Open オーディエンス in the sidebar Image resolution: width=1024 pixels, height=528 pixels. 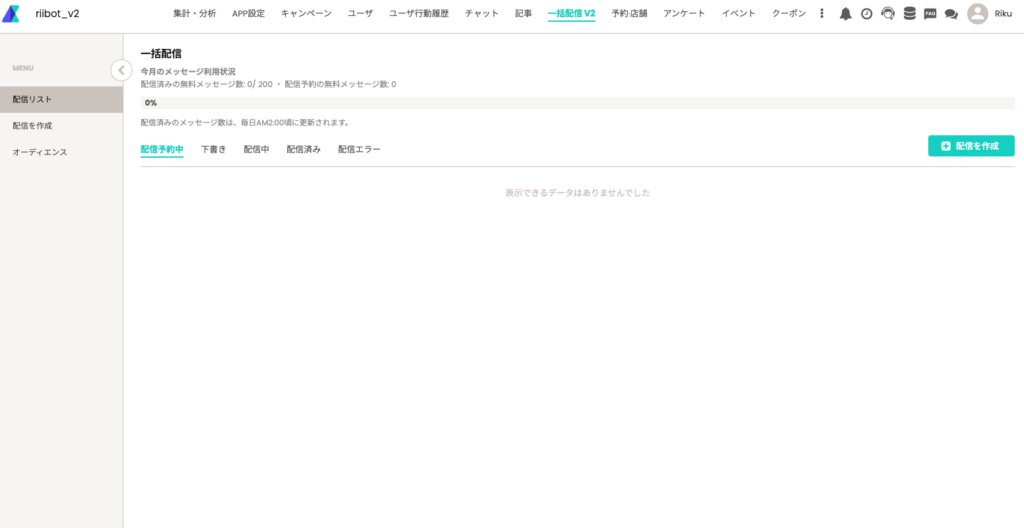pos(40,152)
